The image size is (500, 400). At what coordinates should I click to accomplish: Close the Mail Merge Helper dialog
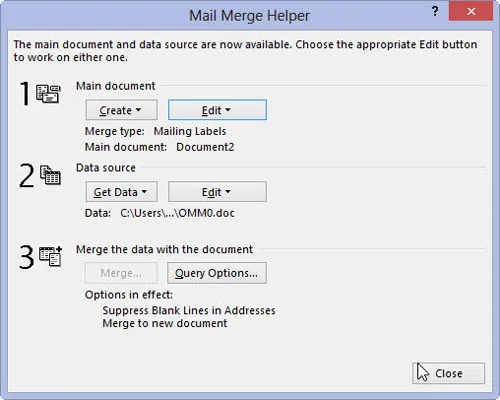(x=448, y=373)
